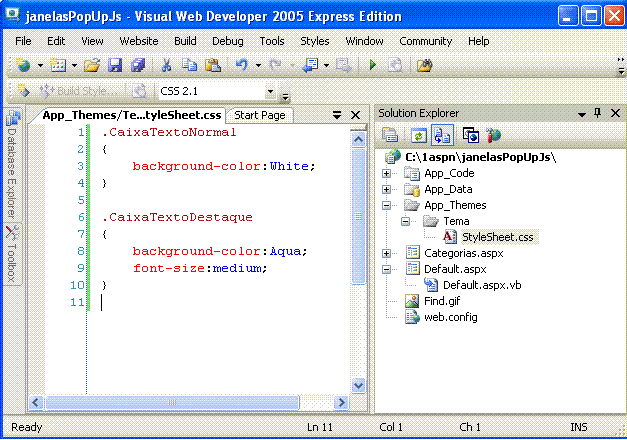Collapse the Default.aspx node
The width and height of the screenshot is (627, 440).
(386, 269)
